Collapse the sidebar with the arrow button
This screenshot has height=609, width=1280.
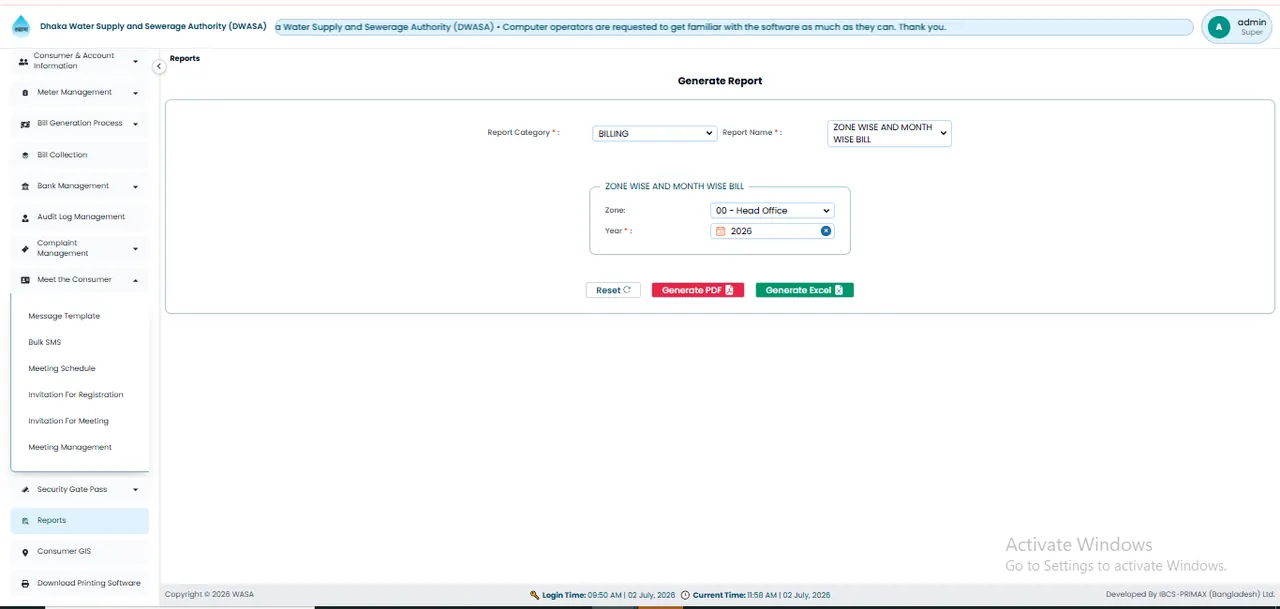click(158, 67)
